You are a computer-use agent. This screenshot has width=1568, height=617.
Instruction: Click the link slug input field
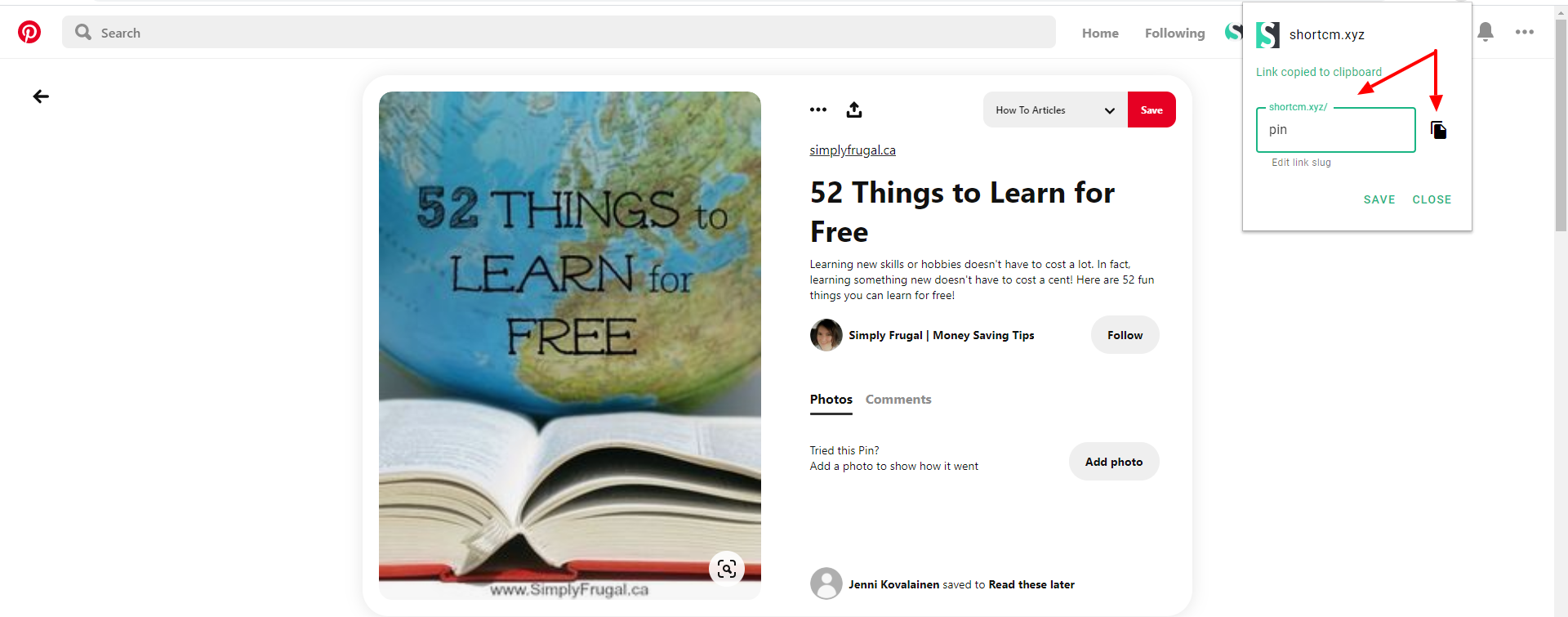(x=1335, y=130)
